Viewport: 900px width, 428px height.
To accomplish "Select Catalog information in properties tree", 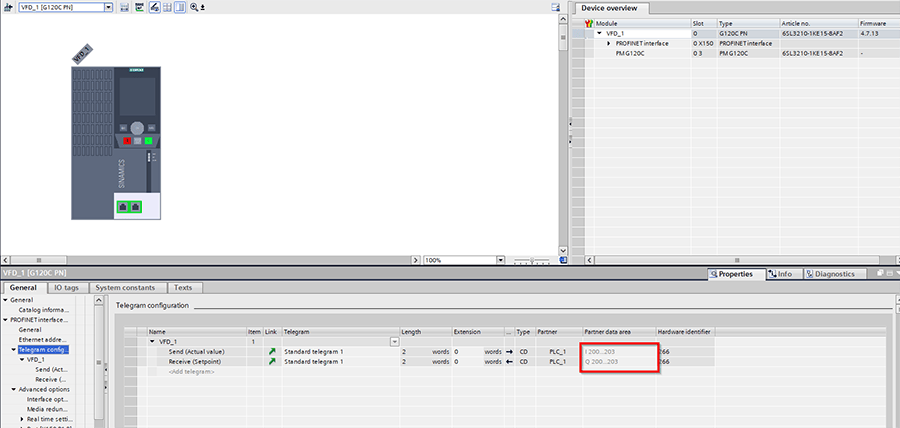I will click(x=44, y=310).
